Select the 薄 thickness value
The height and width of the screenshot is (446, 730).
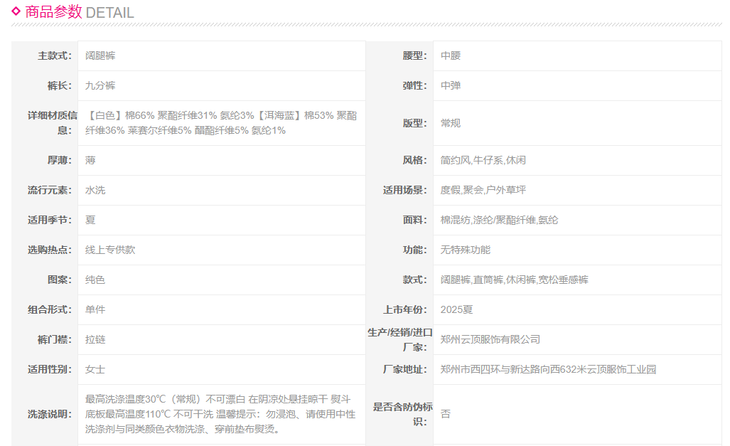pyautogui.click(x=91, y=160)
